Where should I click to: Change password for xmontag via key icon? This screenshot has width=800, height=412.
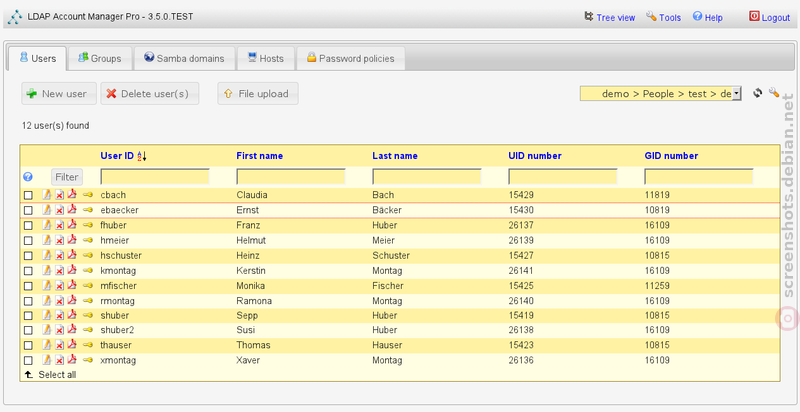(x=88, y=360)
